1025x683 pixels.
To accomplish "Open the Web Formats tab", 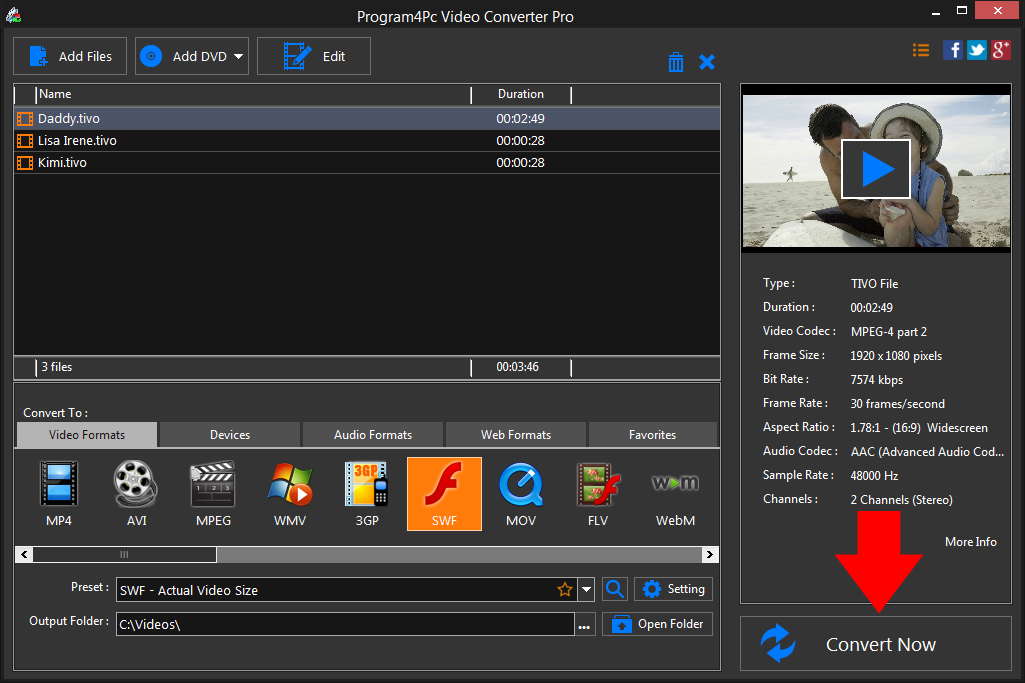I will click(x=516, y=435).
